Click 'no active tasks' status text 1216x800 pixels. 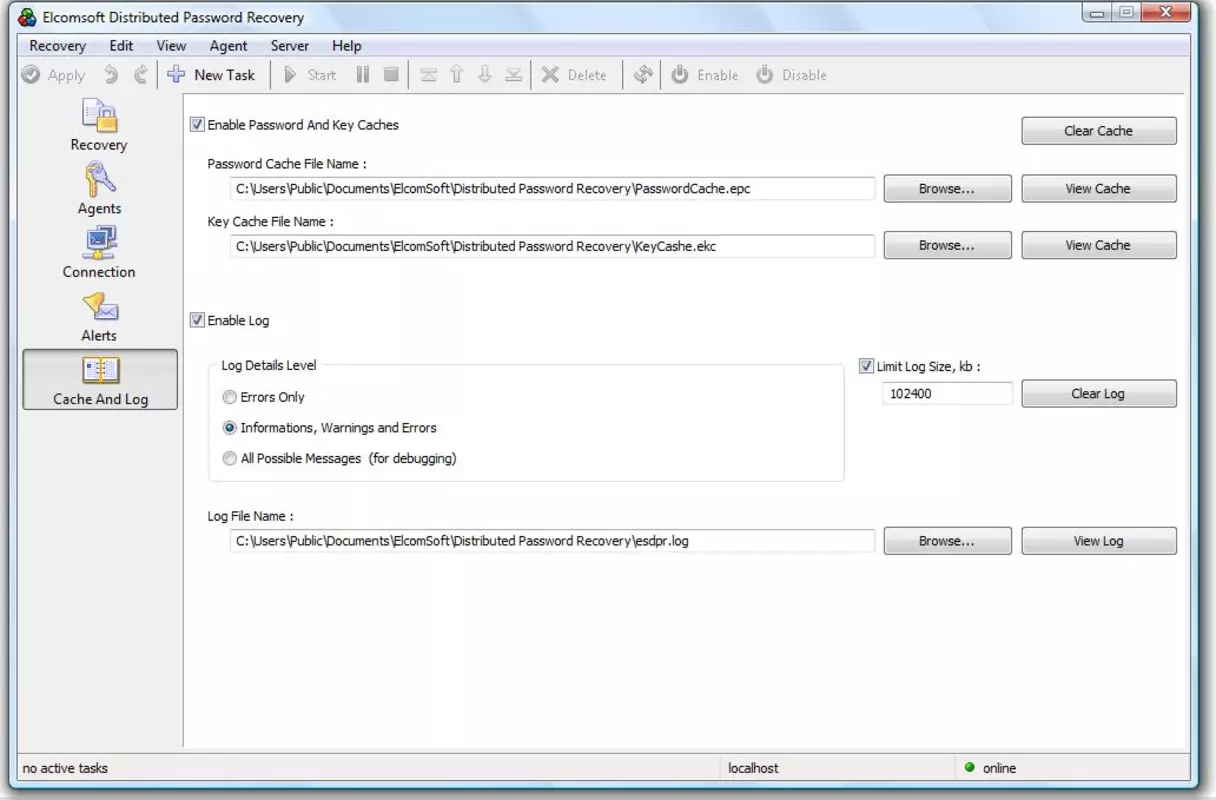pos(65,768)
